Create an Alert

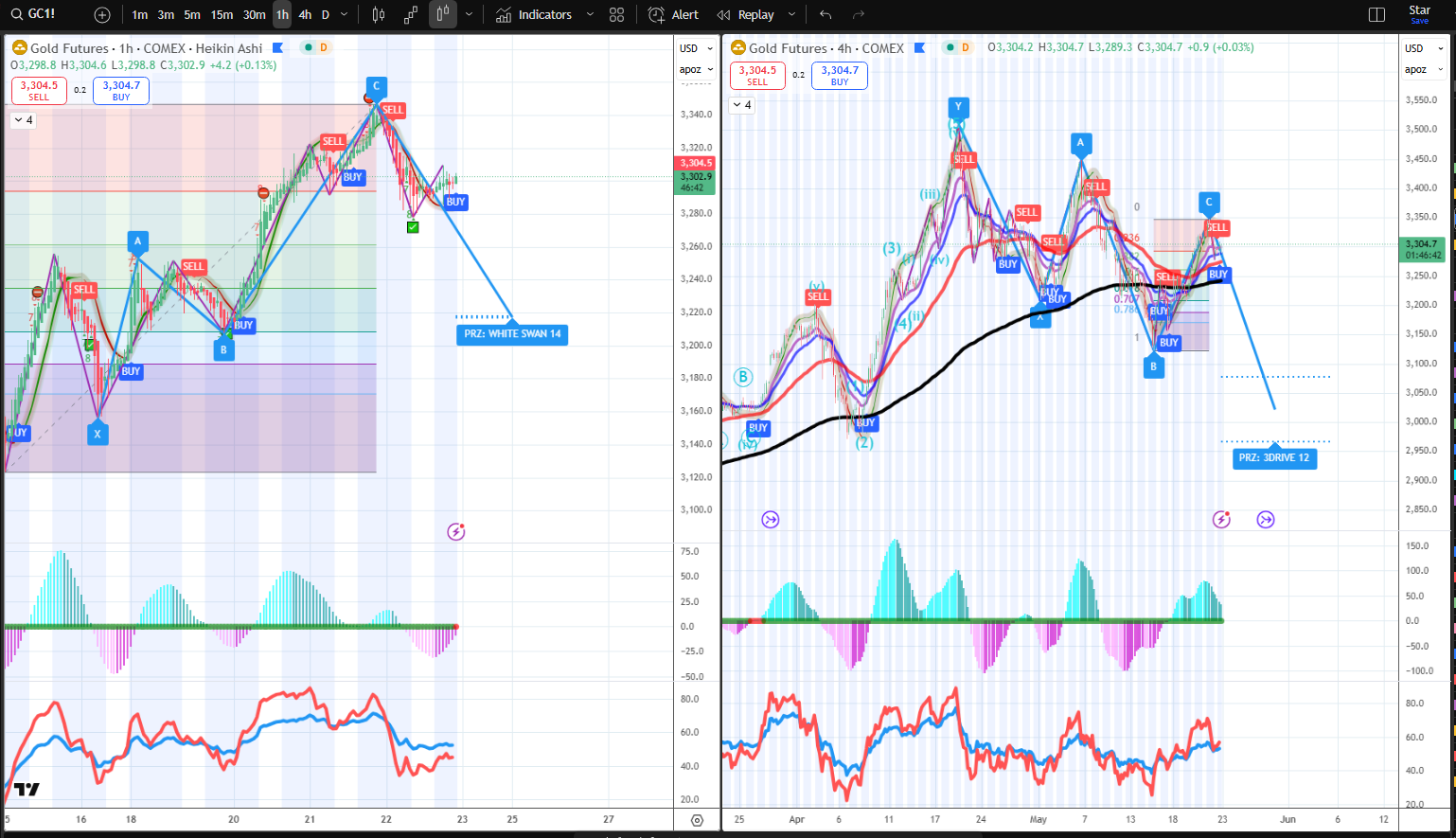click(x=673, y=15)
